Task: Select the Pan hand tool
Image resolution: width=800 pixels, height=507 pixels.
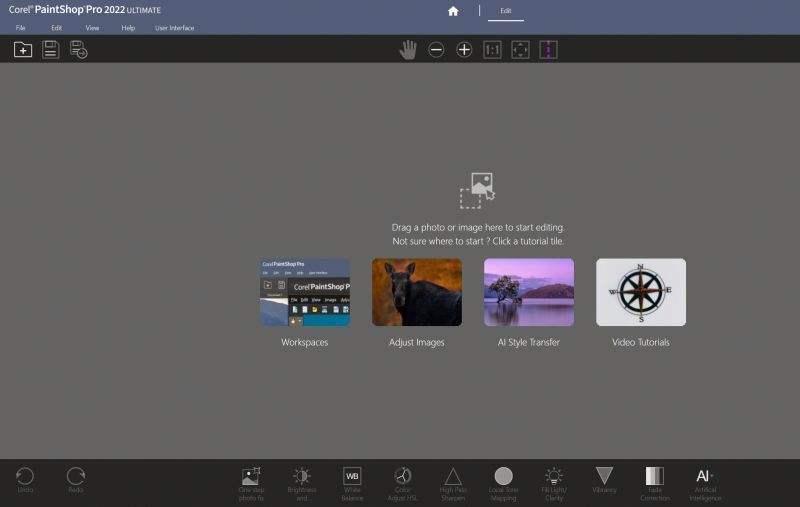Action: (408, 50)
